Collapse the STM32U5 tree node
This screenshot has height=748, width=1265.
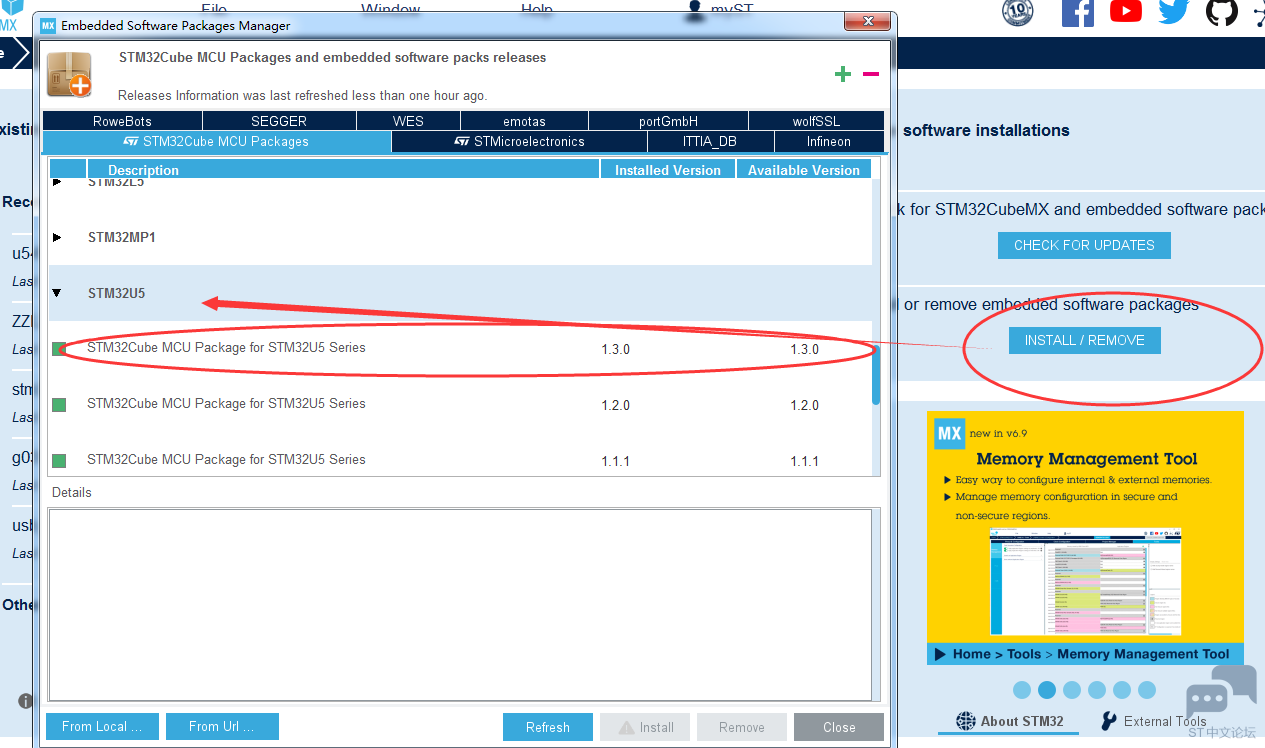click(57, 293)
